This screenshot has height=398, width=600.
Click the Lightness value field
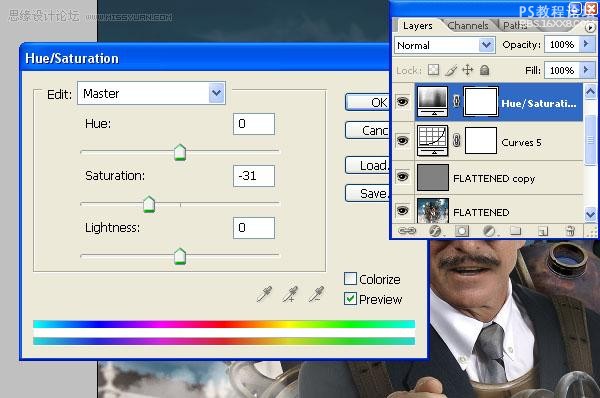tap(254, 228)
